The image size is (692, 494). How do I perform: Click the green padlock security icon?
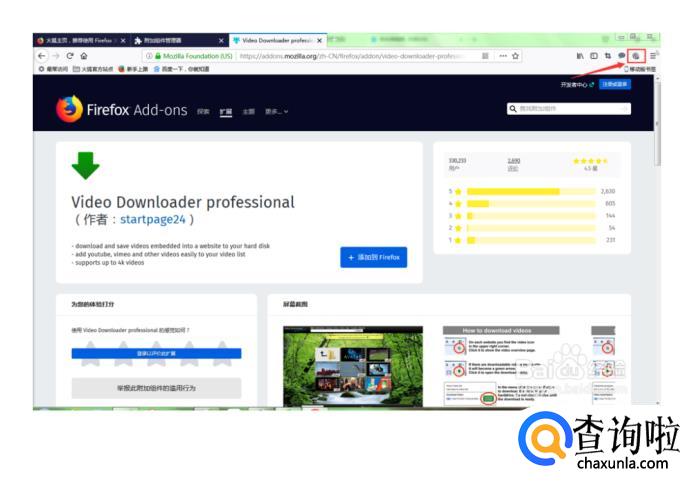158,56
